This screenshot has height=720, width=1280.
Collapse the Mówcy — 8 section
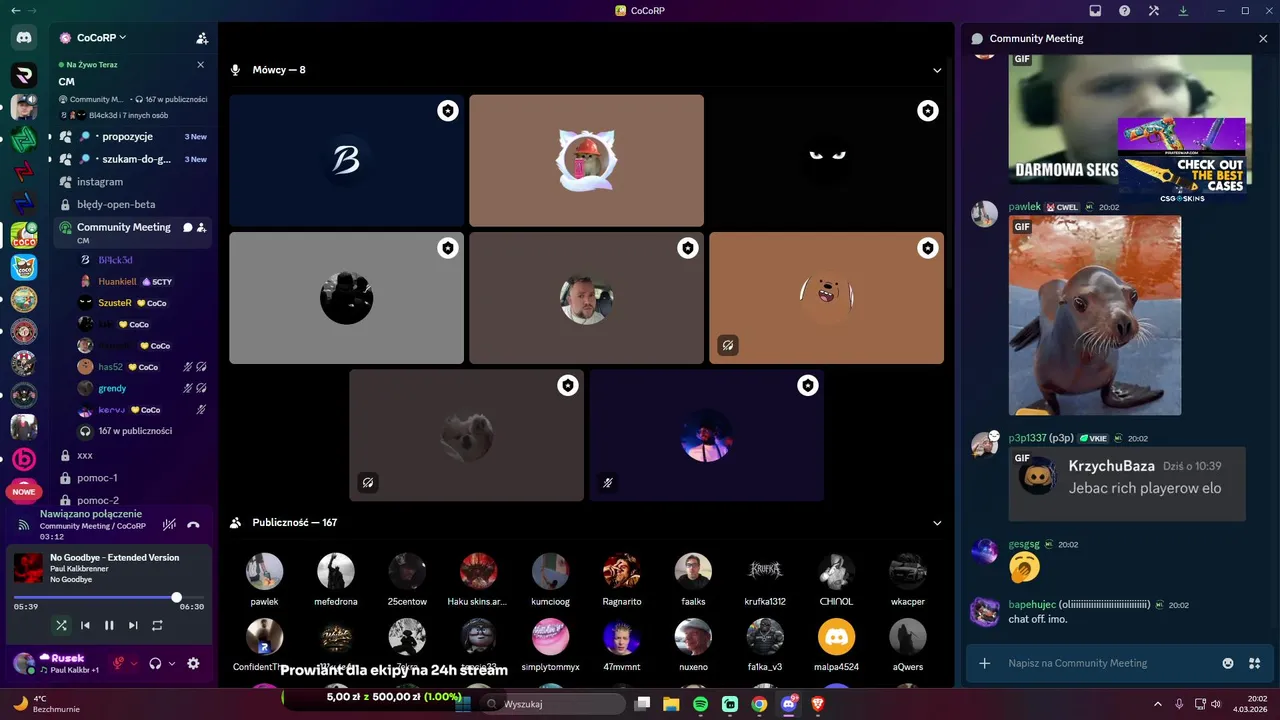937,70
